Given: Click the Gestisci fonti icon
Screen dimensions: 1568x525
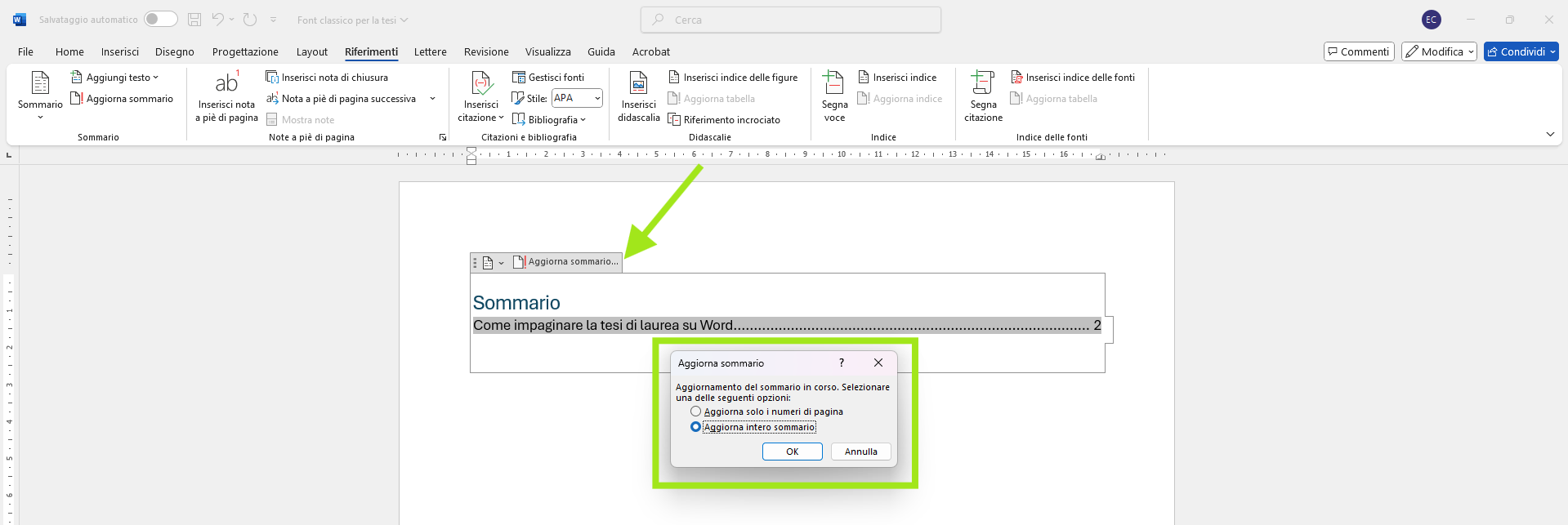Looking at the screenshot, I should pyautogui.click(x=519, y=78).
